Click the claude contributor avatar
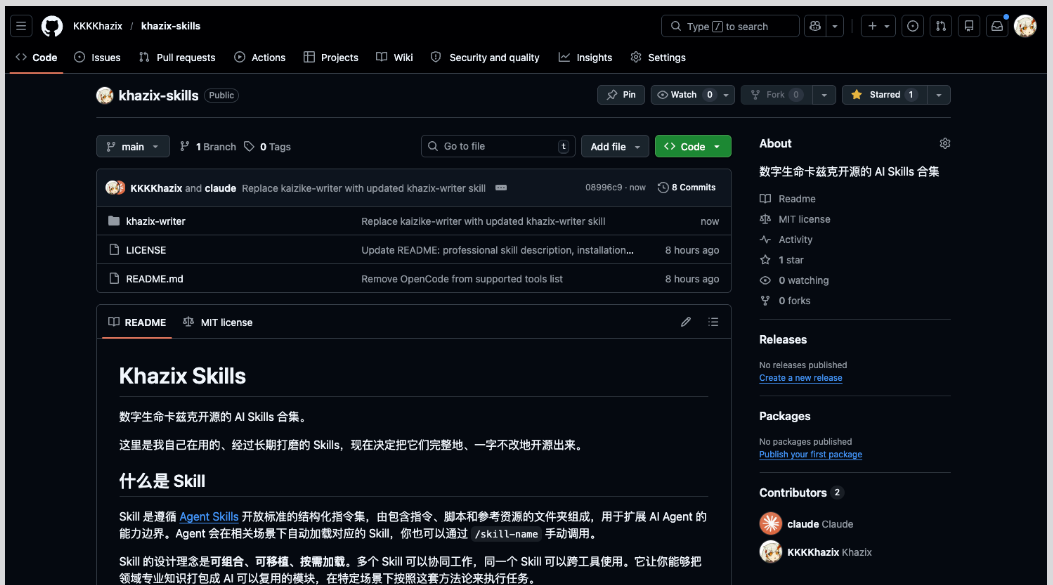The image size is (1053, 585). point(770,523)
